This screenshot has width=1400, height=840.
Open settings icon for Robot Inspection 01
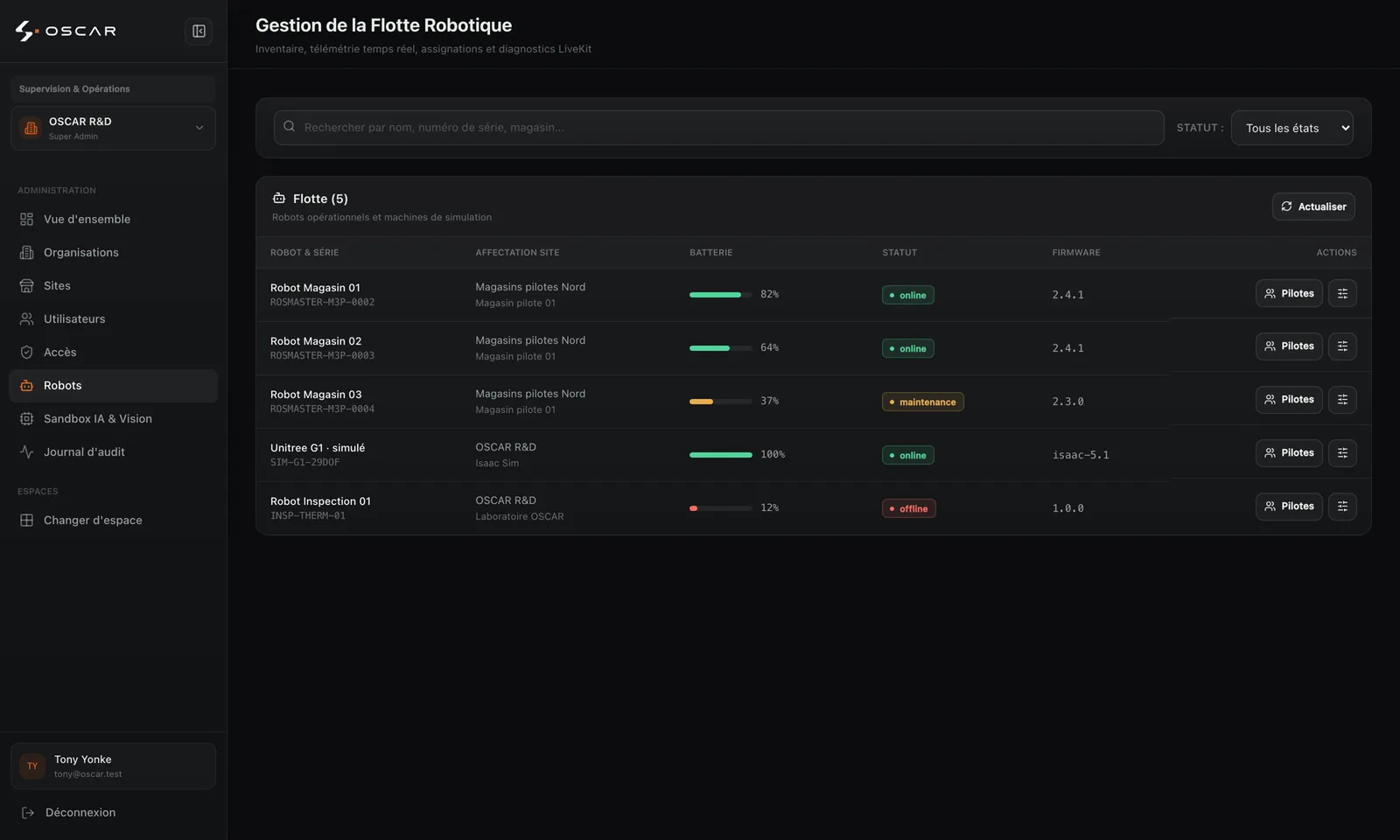(1342, 507)
